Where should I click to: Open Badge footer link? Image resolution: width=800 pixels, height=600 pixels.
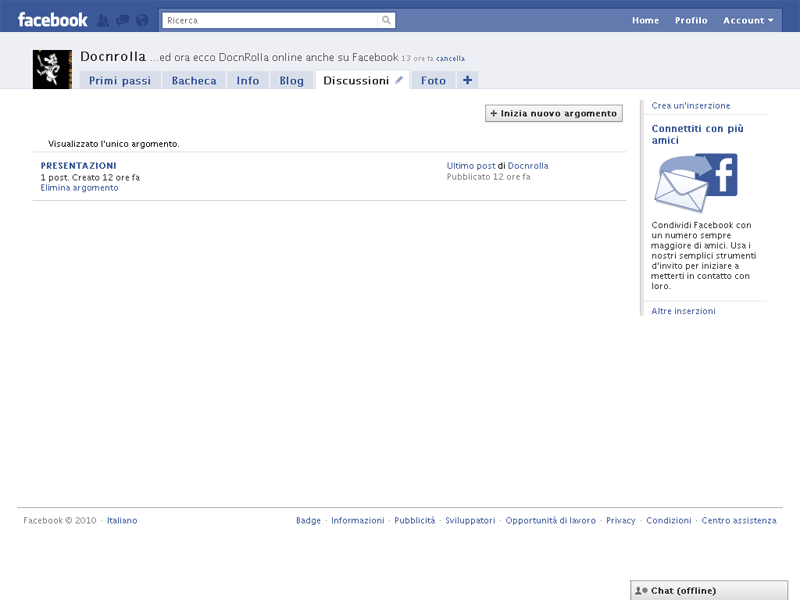pyautogui.click(x=308, y=520)
